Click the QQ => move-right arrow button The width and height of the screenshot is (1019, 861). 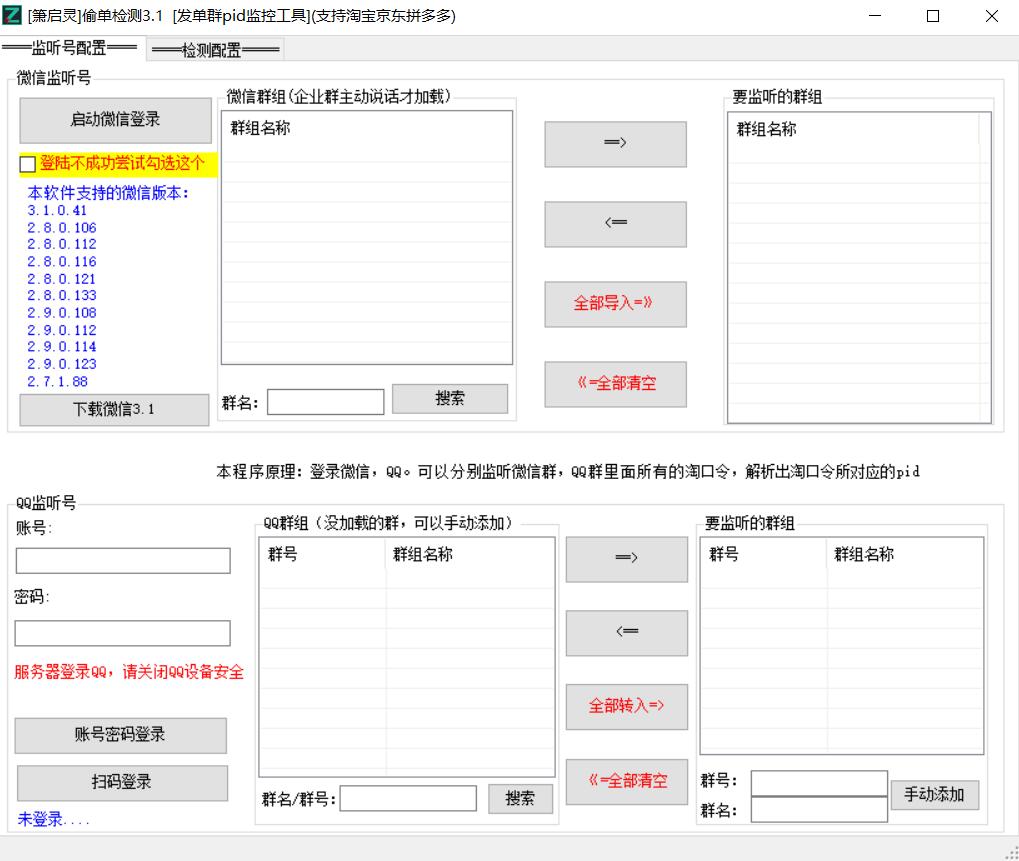click(626, 559)
